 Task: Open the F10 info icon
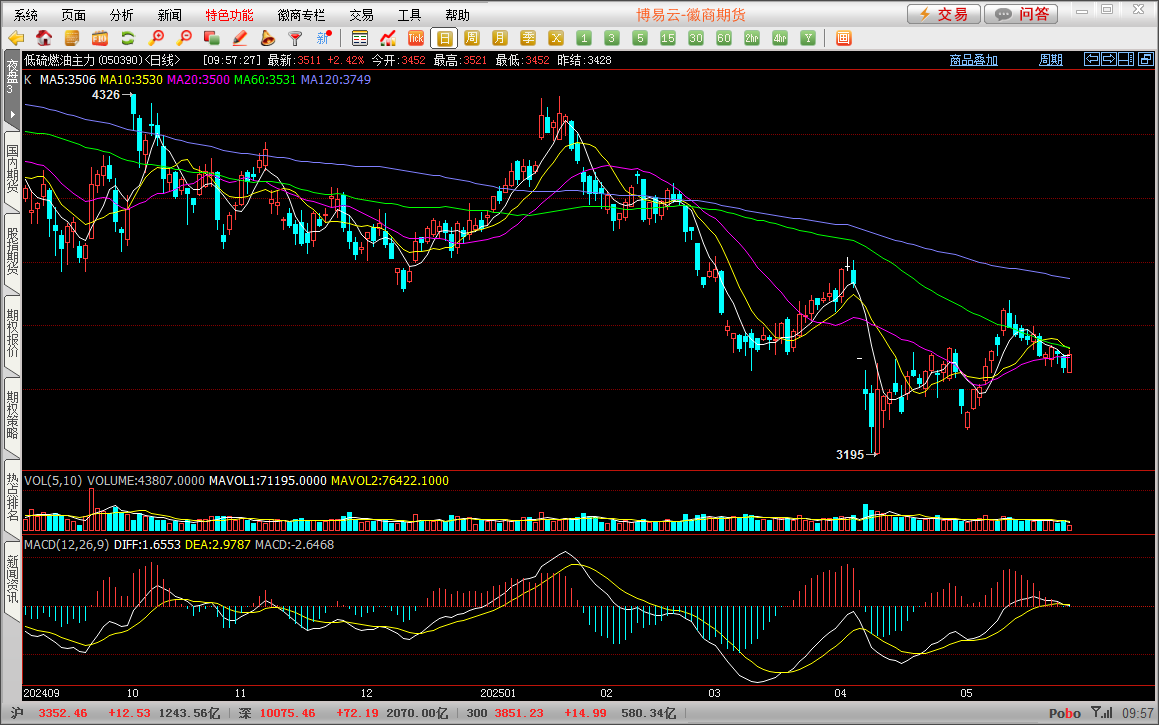pyautogui.click(x=100, y=38)
